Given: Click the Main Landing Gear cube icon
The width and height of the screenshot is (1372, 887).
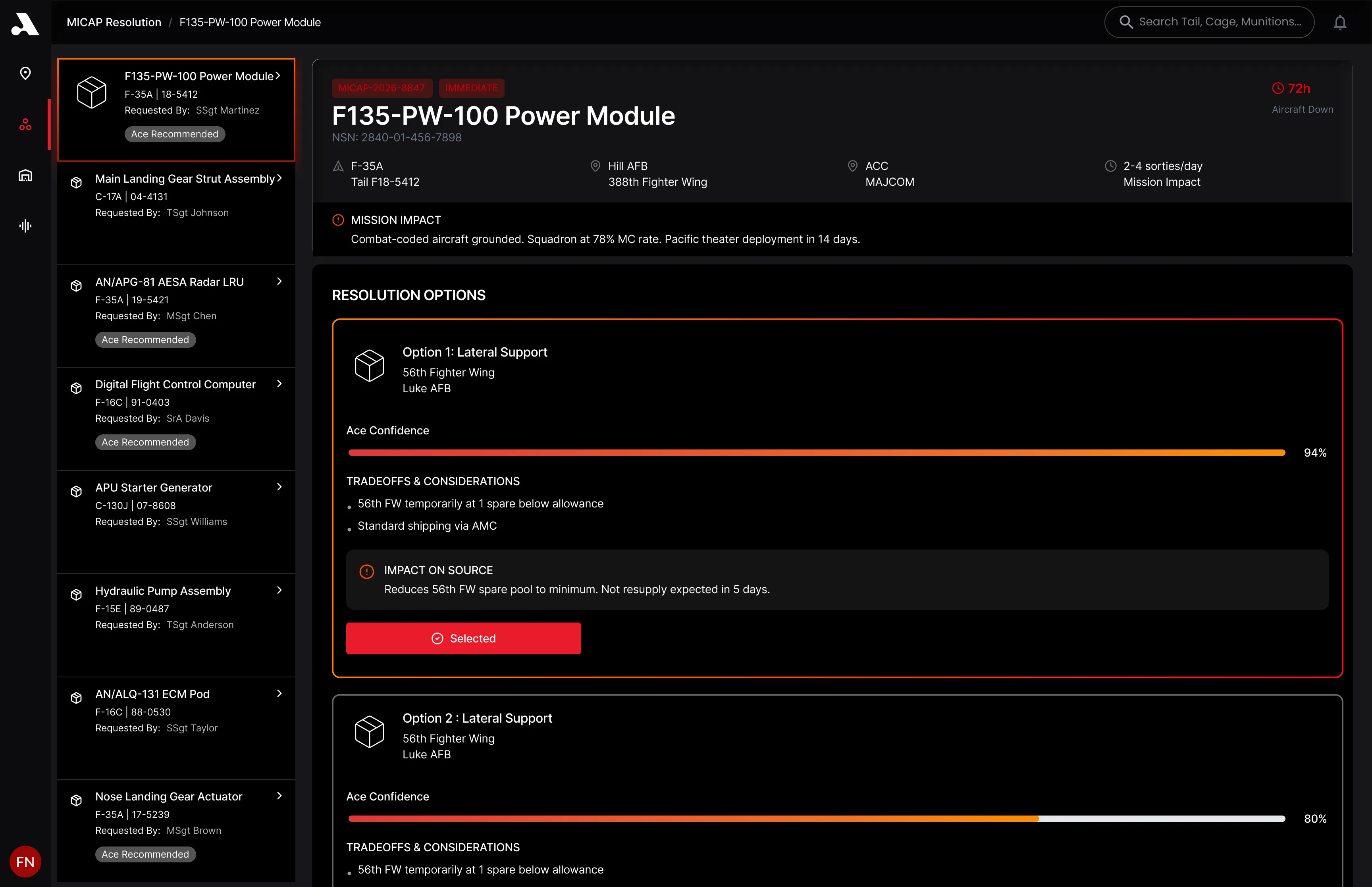Looking at the screenshot, I should pos(76,183).
